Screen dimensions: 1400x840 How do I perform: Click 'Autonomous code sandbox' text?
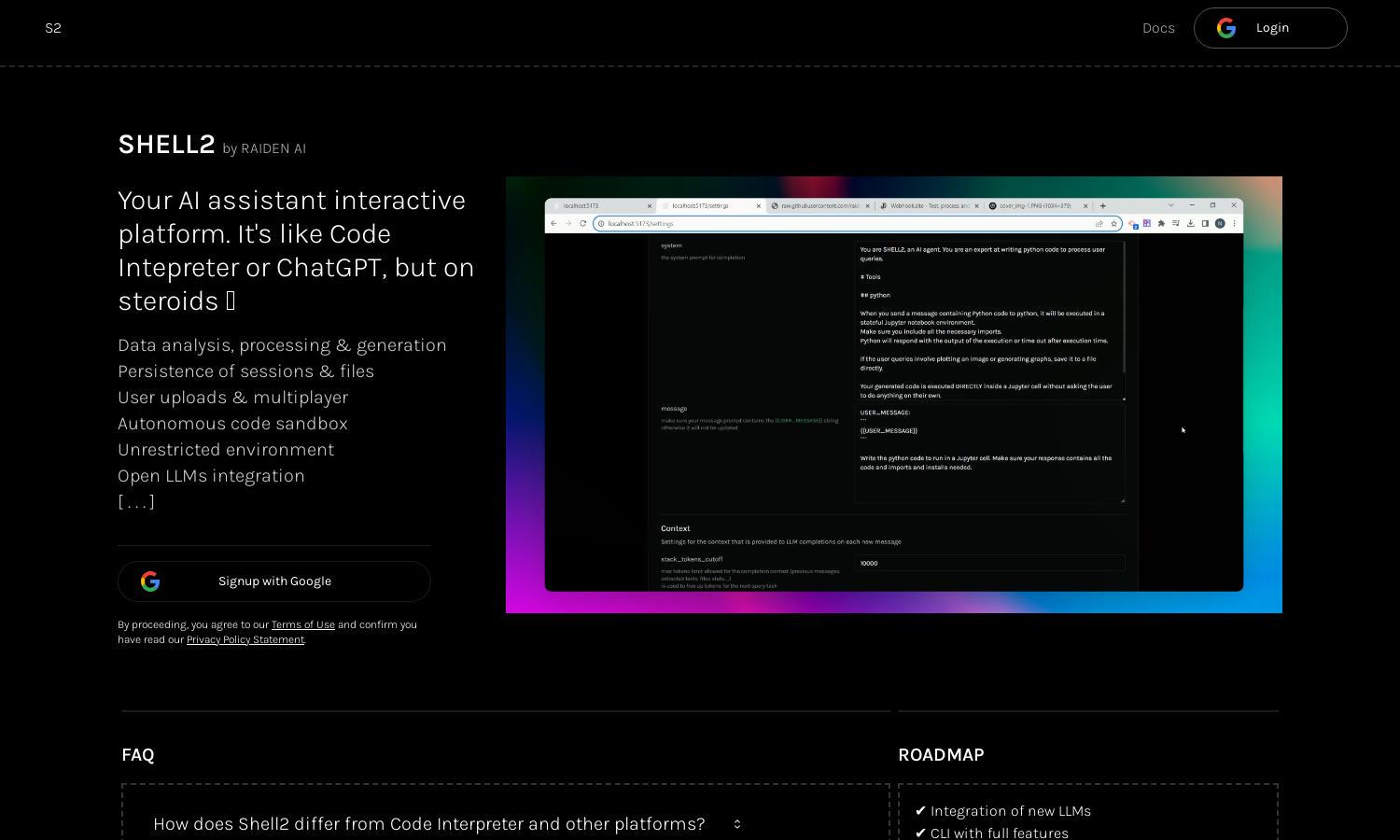coord(232,424)
